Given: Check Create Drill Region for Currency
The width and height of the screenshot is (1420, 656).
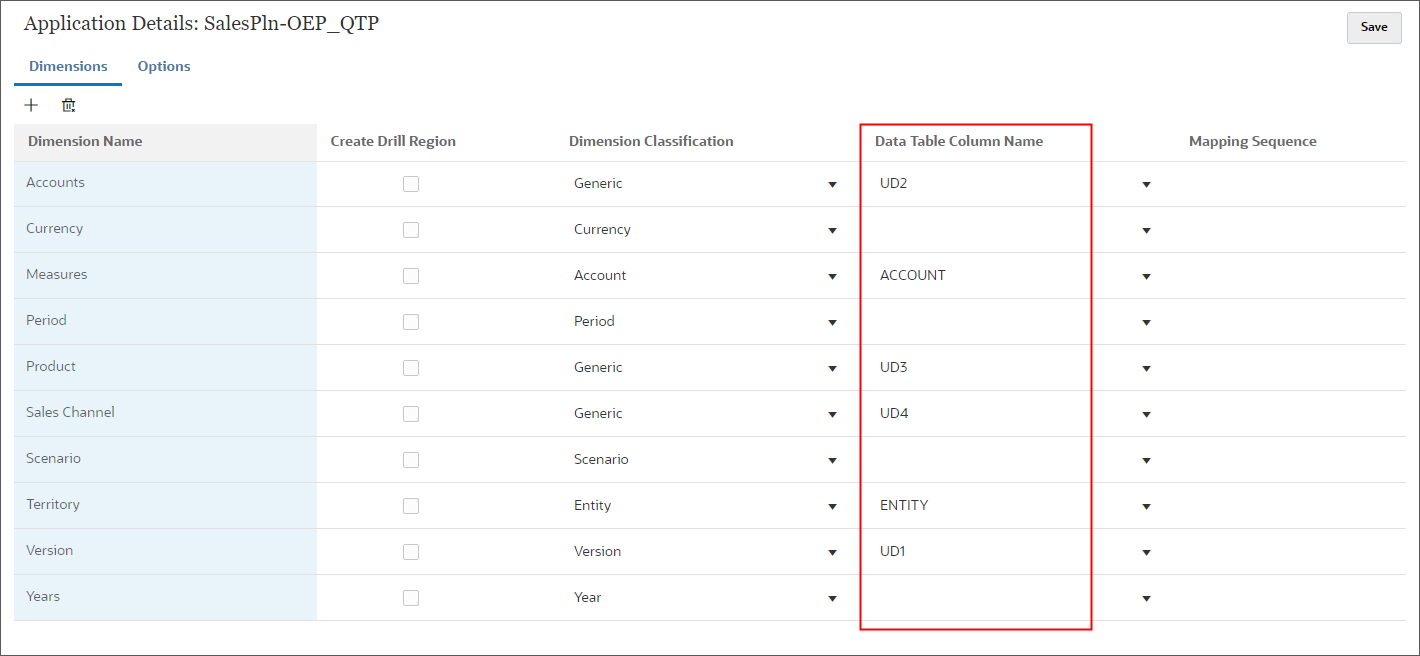Looking at the screenshot, I should coord(411,229).
